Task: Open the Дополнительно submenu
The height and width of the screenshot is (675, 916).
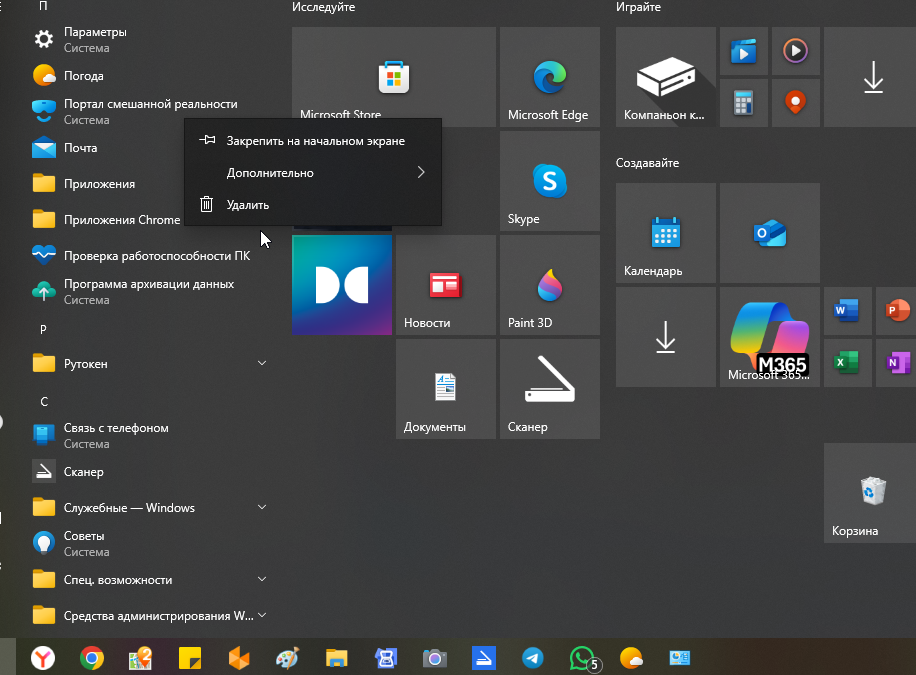Action: 313,172
